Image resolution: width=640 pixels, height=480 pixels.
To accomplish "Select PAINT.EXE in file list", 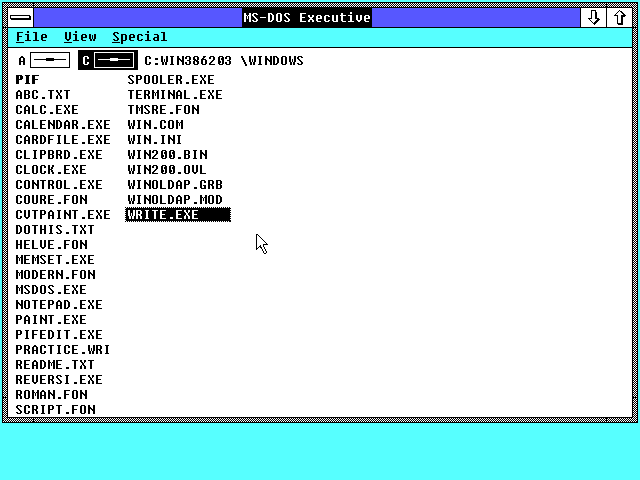I will tap(51, 320).
